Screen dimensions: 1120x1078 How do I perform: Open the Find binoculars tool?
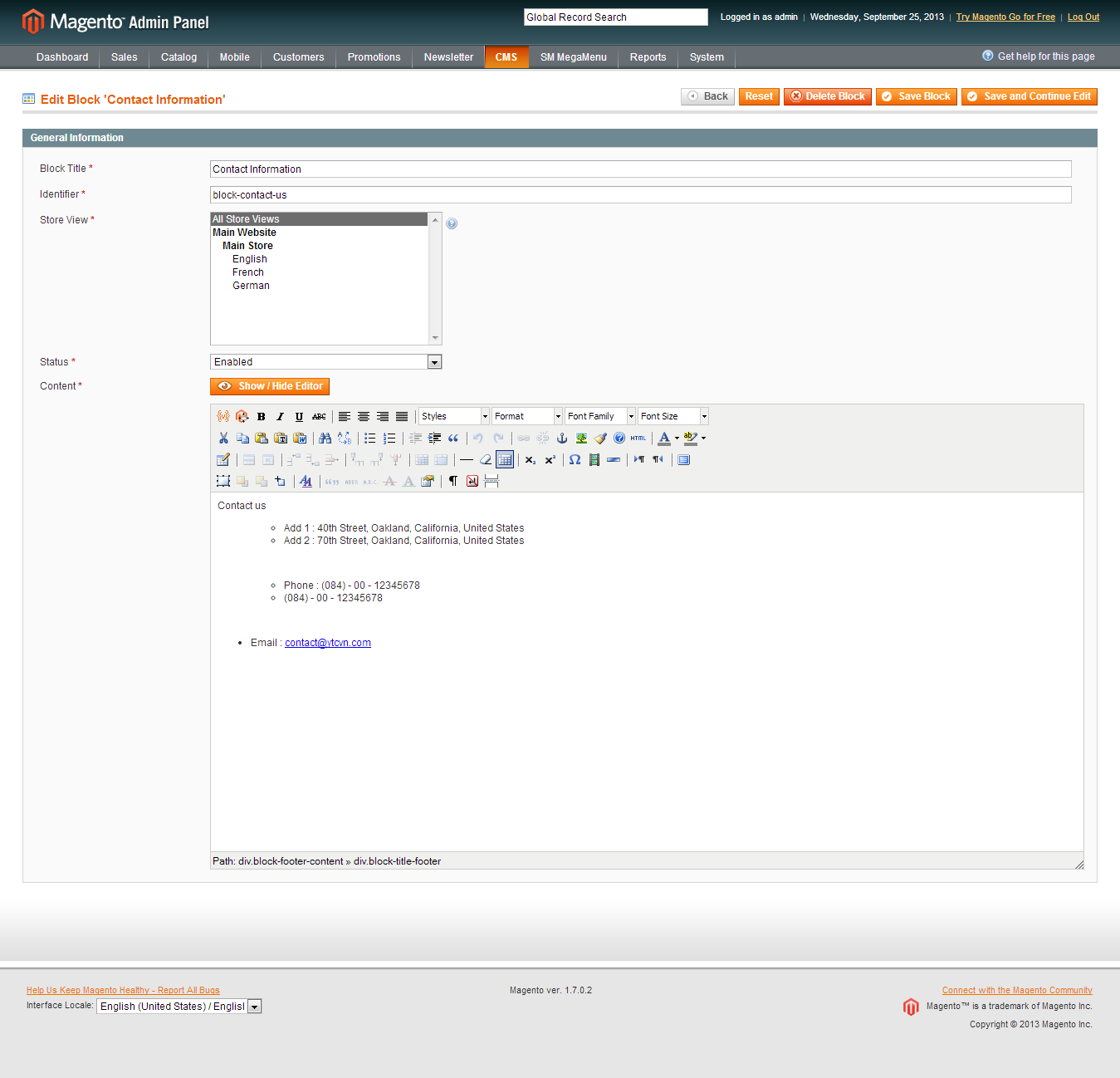tap(325, 438)
